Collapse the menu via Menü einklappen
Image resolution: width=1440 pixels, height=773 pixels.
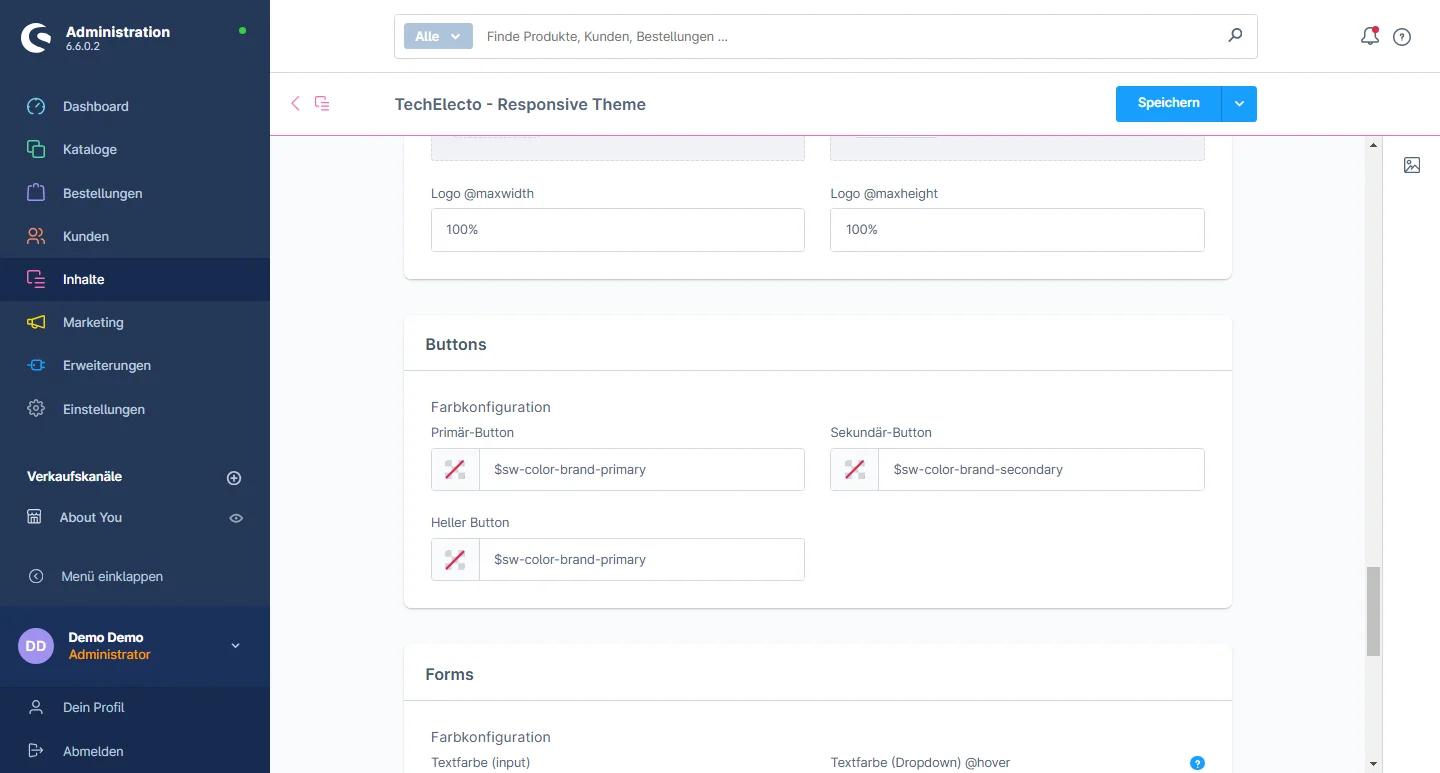point(111,576)
